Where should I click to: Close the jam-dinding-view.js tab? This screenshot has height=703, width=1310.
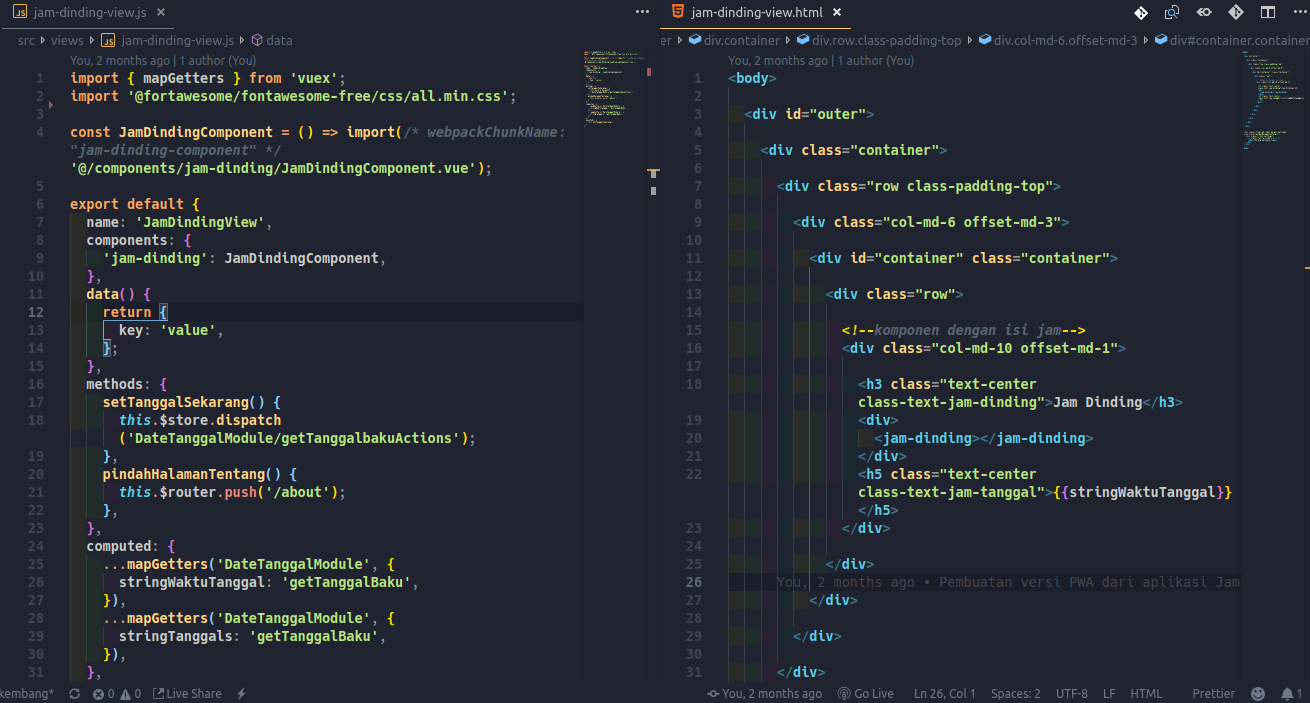(x=161, y=13)
